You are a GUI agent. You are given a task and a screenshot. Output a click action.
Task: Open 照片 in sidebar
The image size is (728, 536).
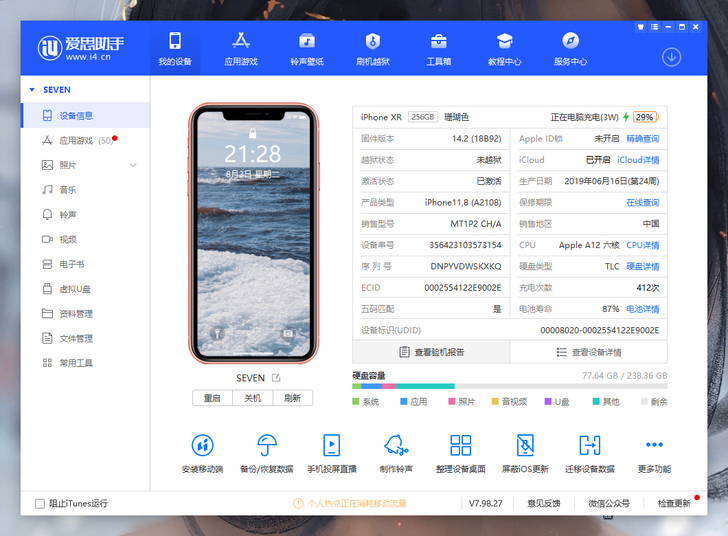(x=86, y=165)
